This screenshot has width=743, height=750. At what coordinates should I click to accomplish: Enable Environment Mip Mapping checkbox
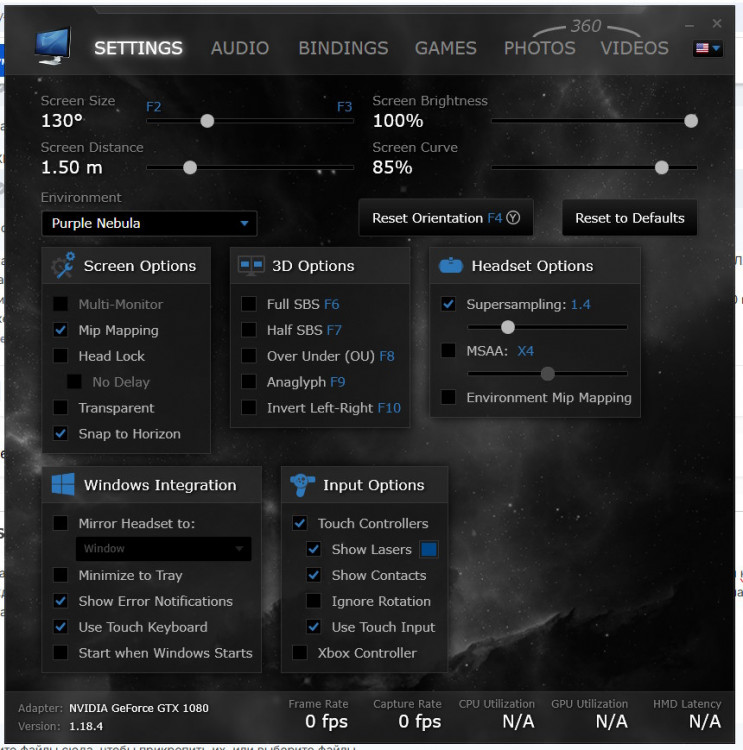pos(448,397)
